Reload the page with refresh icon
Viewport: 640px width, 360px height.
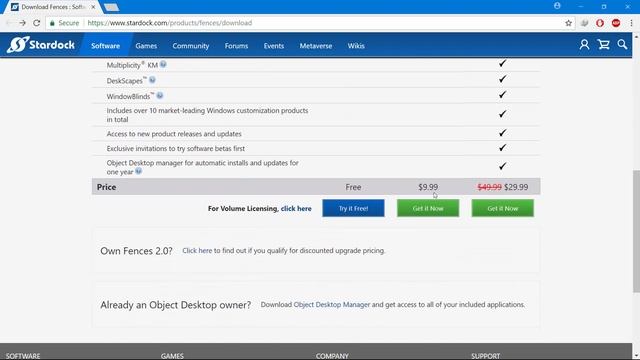pos(36,23)
